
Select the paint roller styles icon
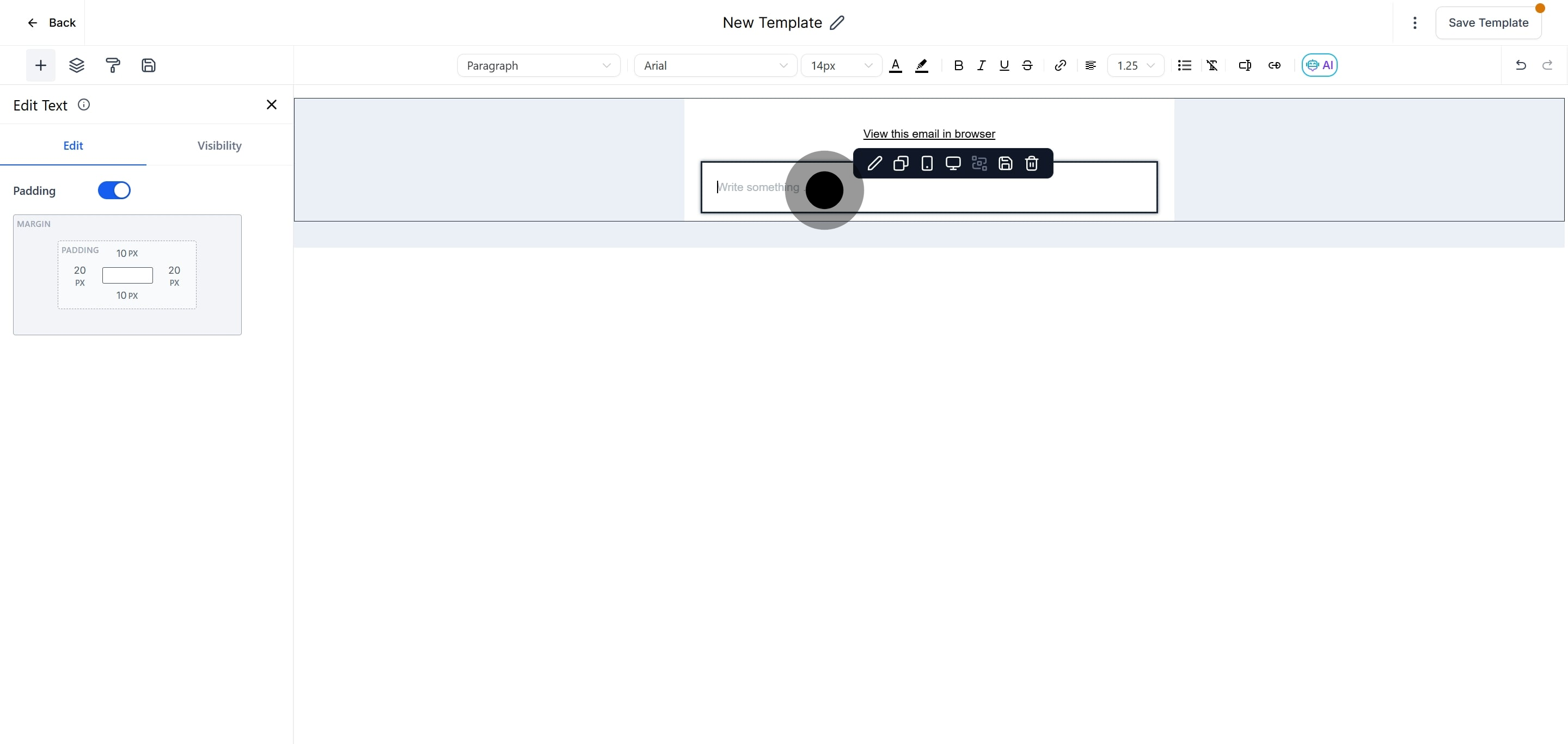(x=113, y=65)
